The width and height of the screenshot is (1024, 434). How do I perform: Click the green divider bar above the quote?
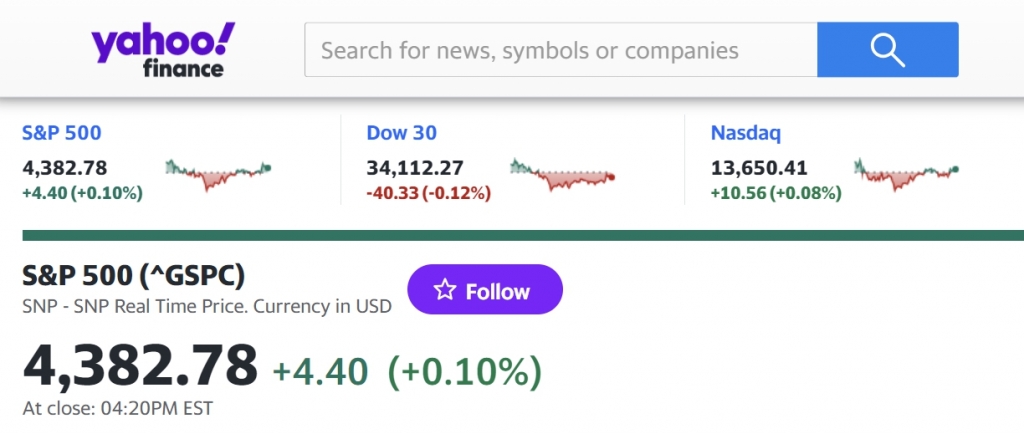(x=522, y=235)
